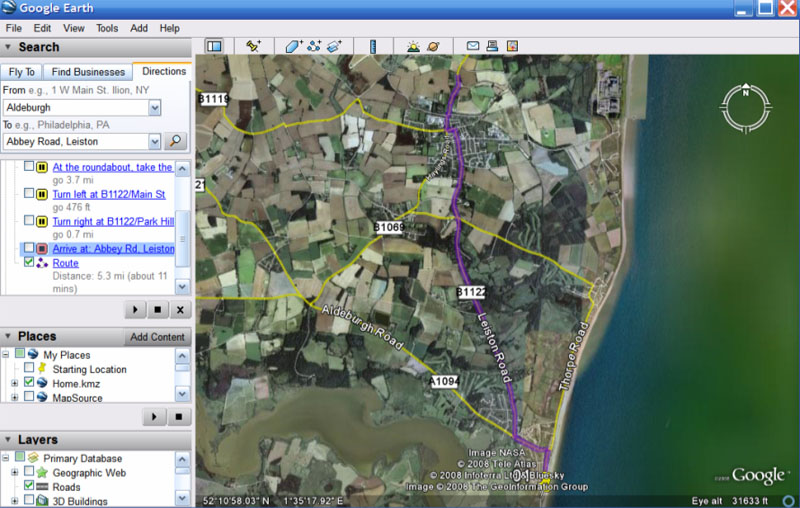Open the To address dropdown
Image resolution: width=800 pixels, height=508 pixels.
(155, 141)
